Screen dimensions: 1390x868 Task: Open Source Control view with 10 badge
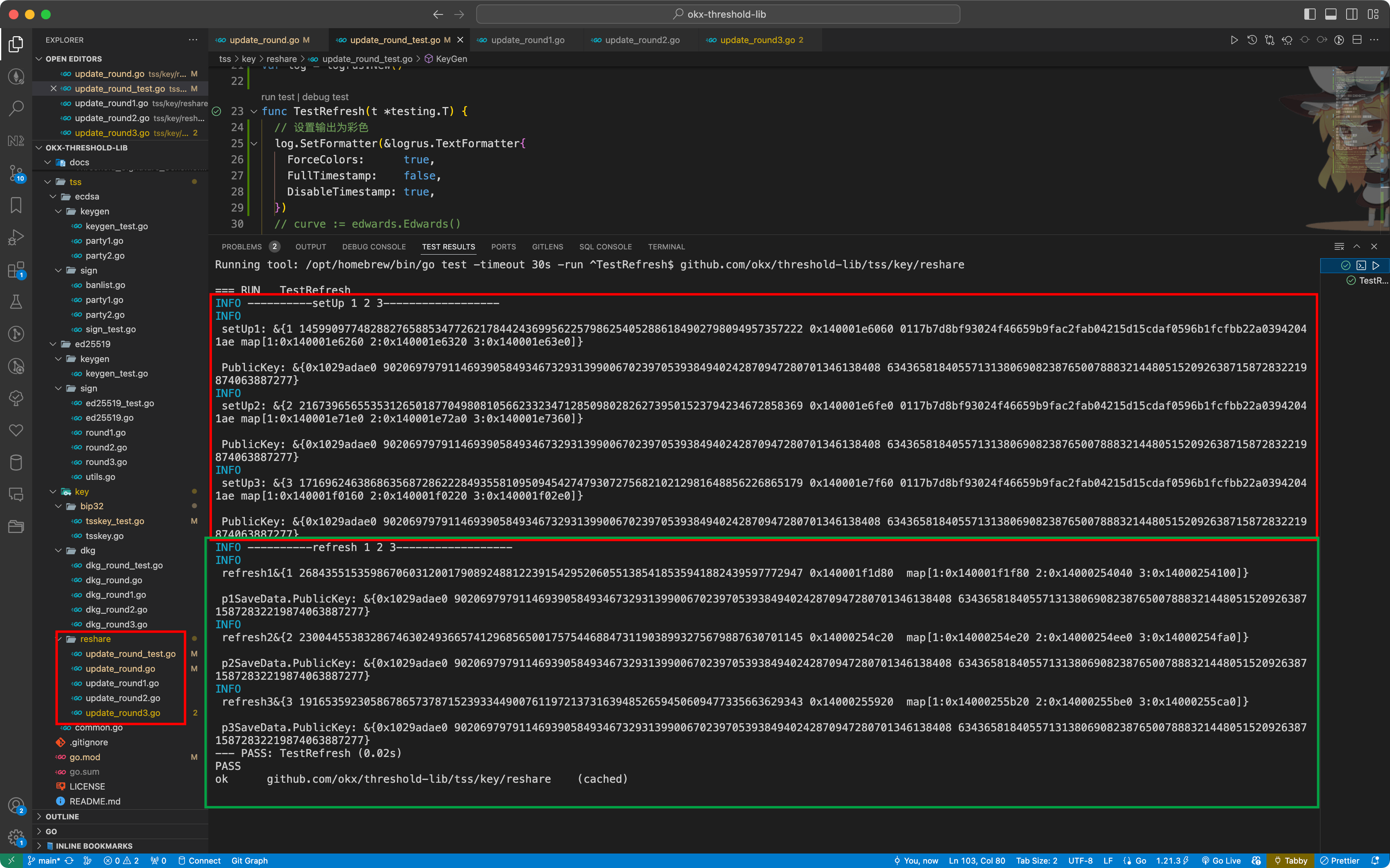pos(16,173)
